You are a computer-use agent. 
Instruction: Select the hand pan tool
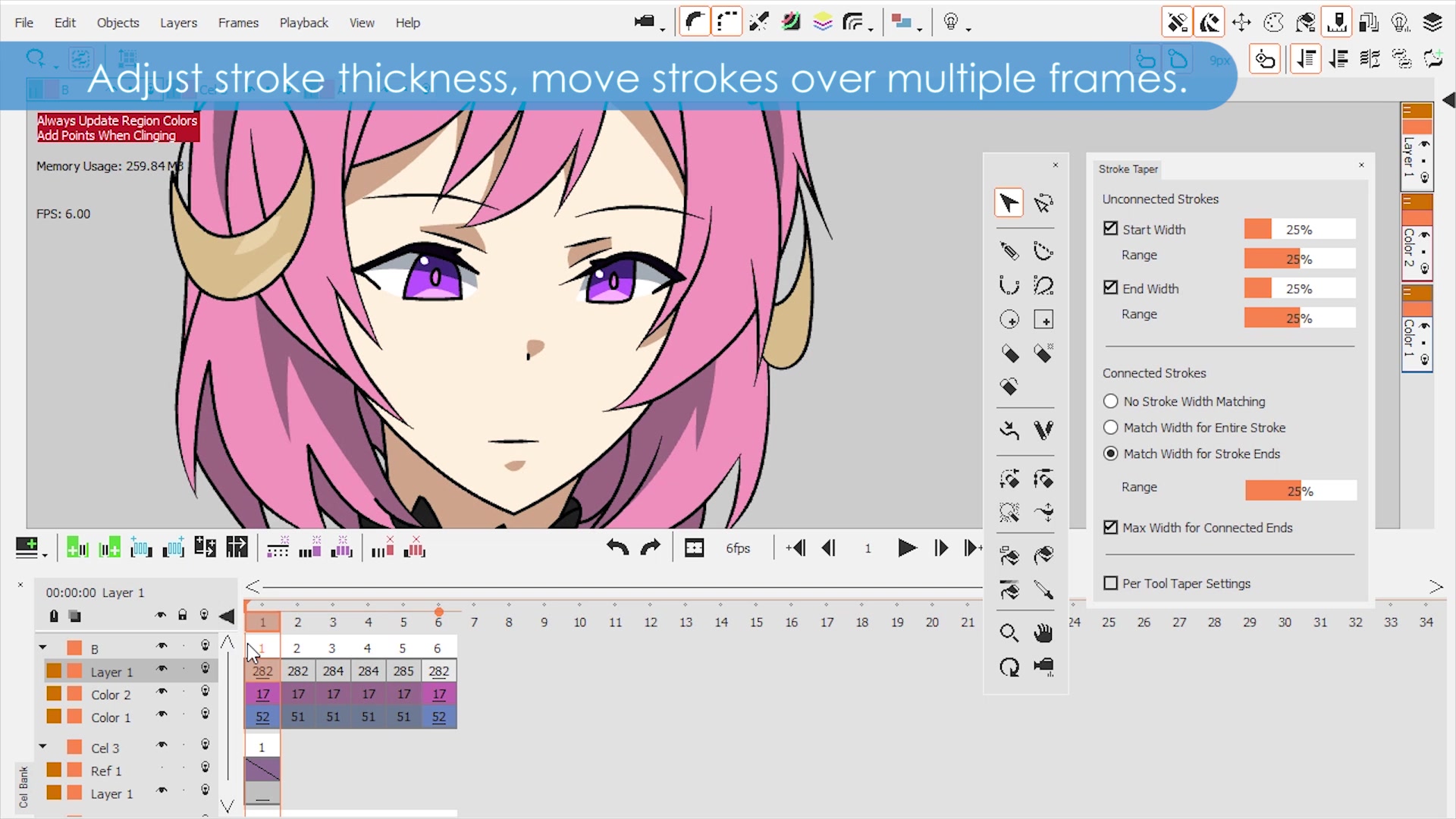coord(1043,632)
